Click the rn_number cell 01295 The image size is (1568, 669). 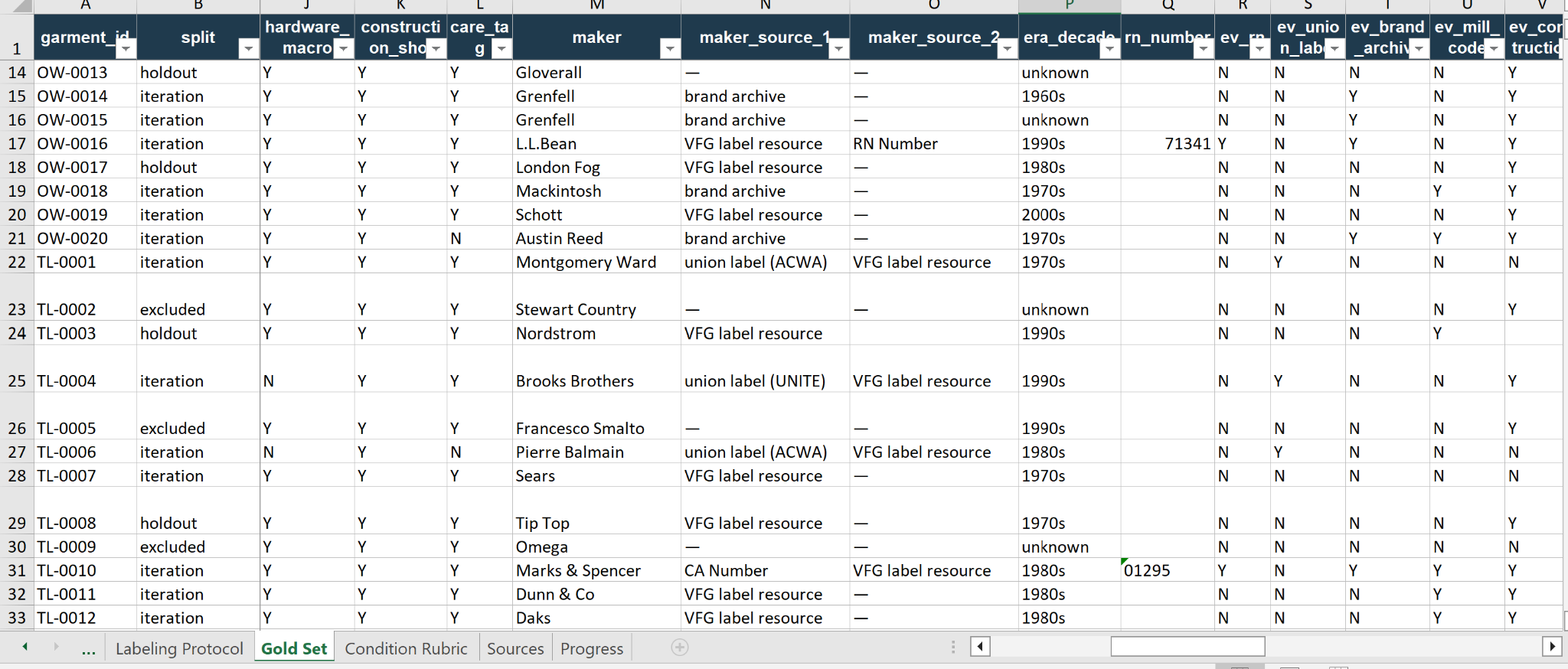[x=1168, y=570]
